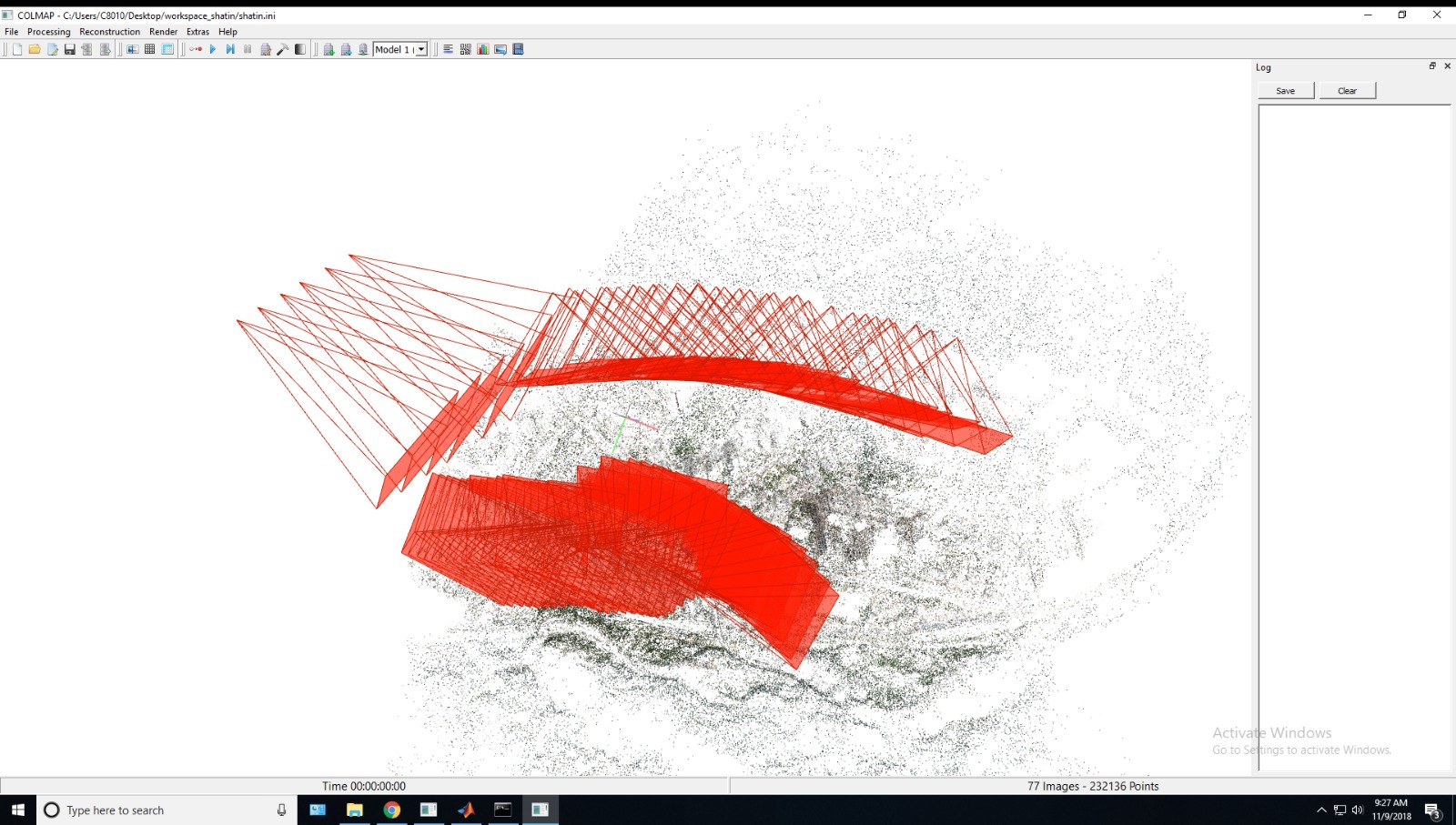Screen dimensions: 1456x825
Task: Select the Model 1 combo box
Action: tap(393, 49)
